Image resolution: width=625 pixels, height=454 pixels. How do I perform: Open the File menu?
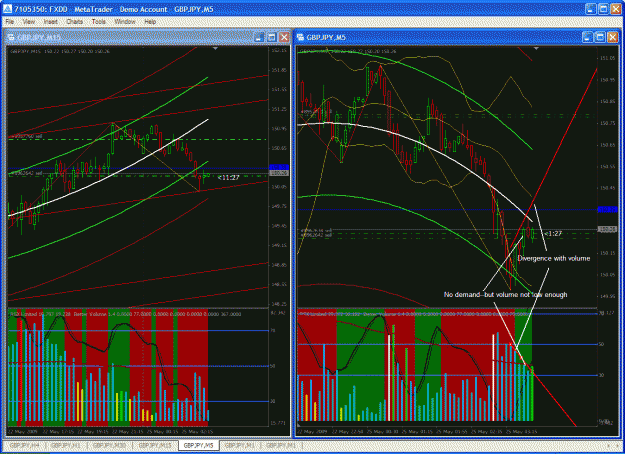pos(10,22)
